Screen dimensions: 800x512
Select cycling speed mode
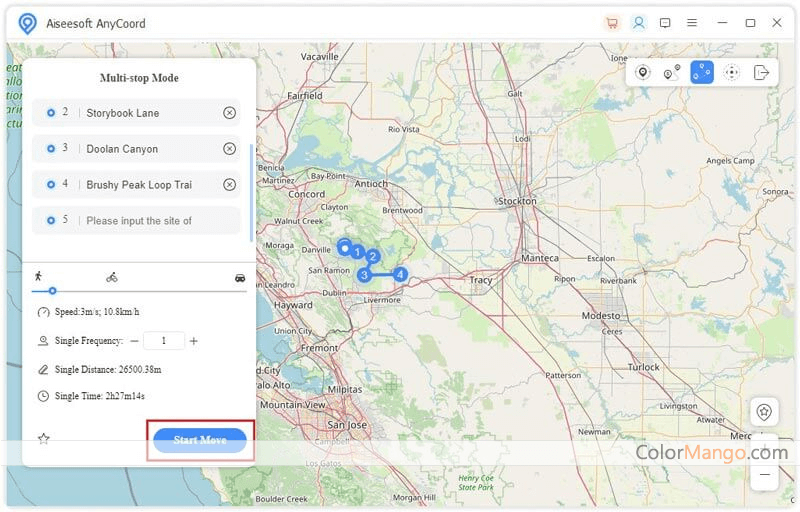point(112,277)
